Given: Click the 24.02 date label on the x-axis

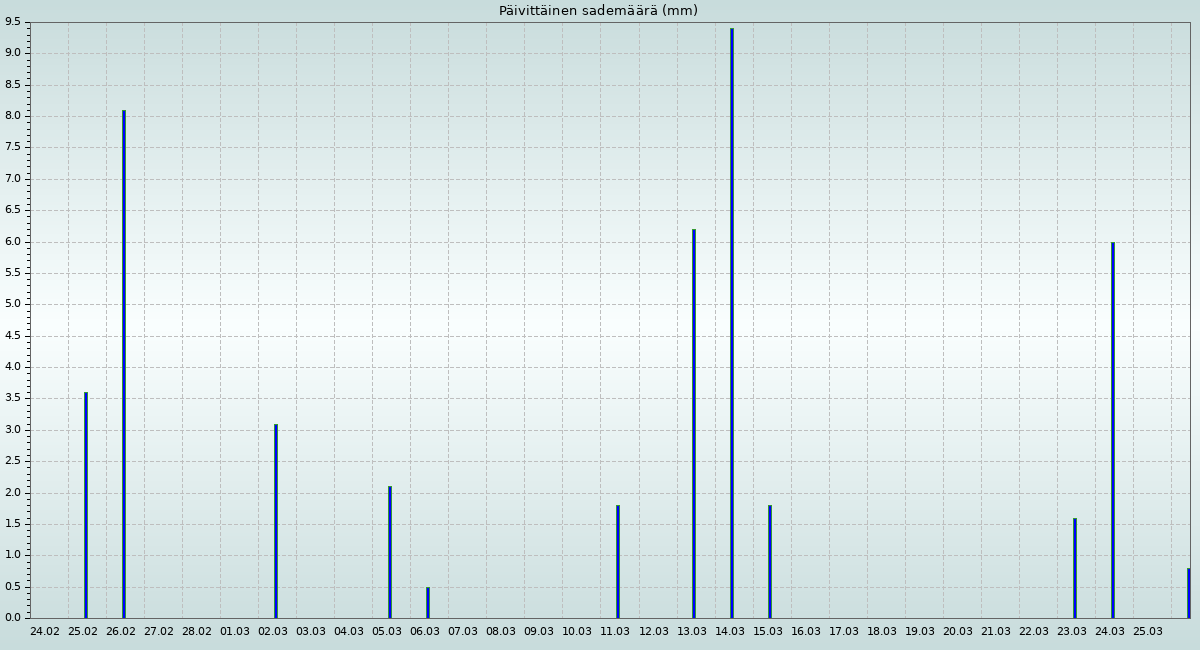Looking at the screenshot, I should point(45,631).
